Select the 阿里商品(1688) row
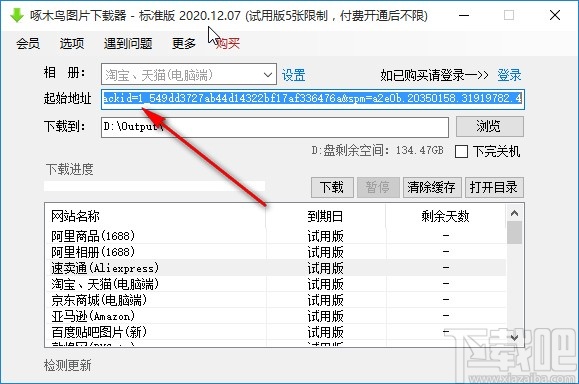Image resolution: width=579 pixels, height=384 pixels. click(x=275, y=236)
